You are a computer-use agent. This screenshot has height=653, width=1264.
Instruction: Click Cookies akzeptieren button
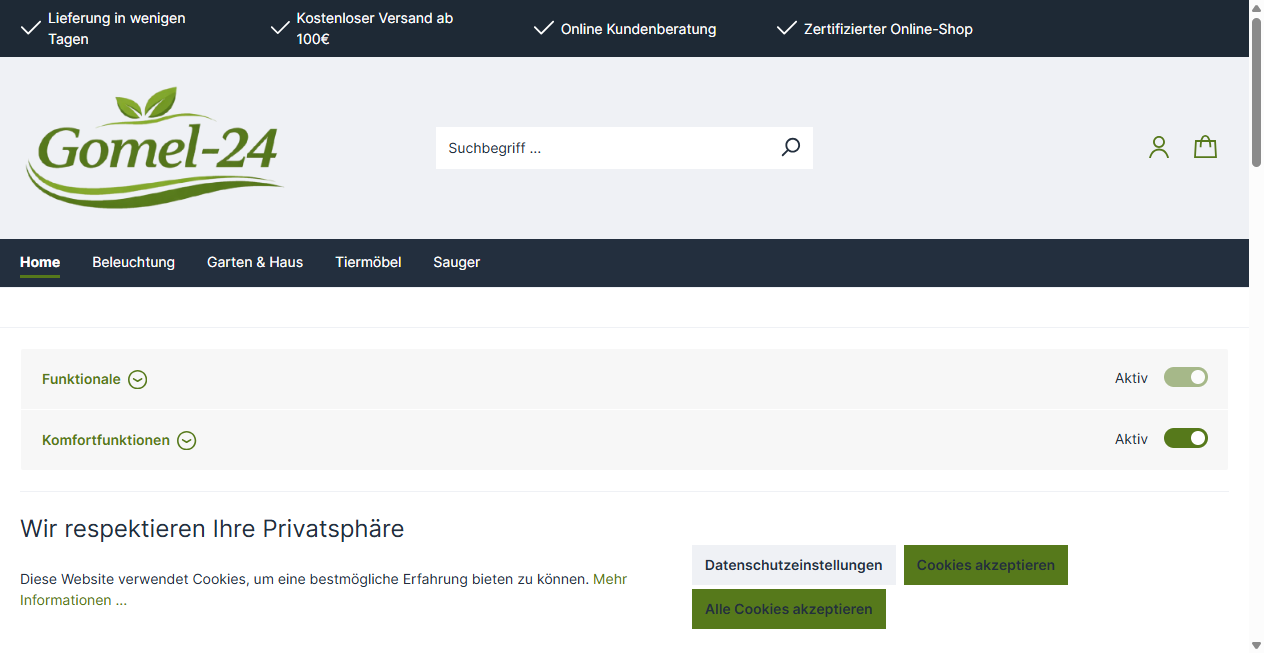pos(985,564)
